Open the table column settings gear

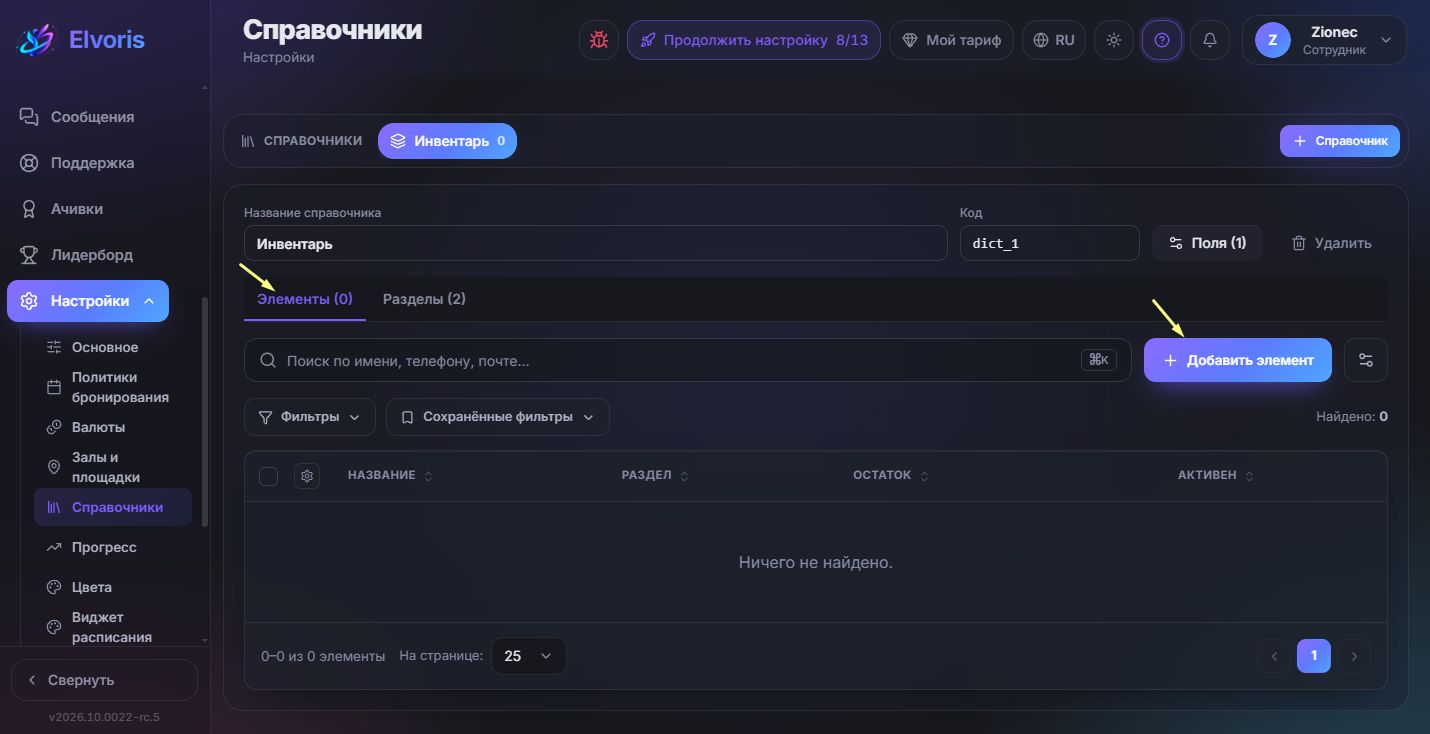click(307, 476)
